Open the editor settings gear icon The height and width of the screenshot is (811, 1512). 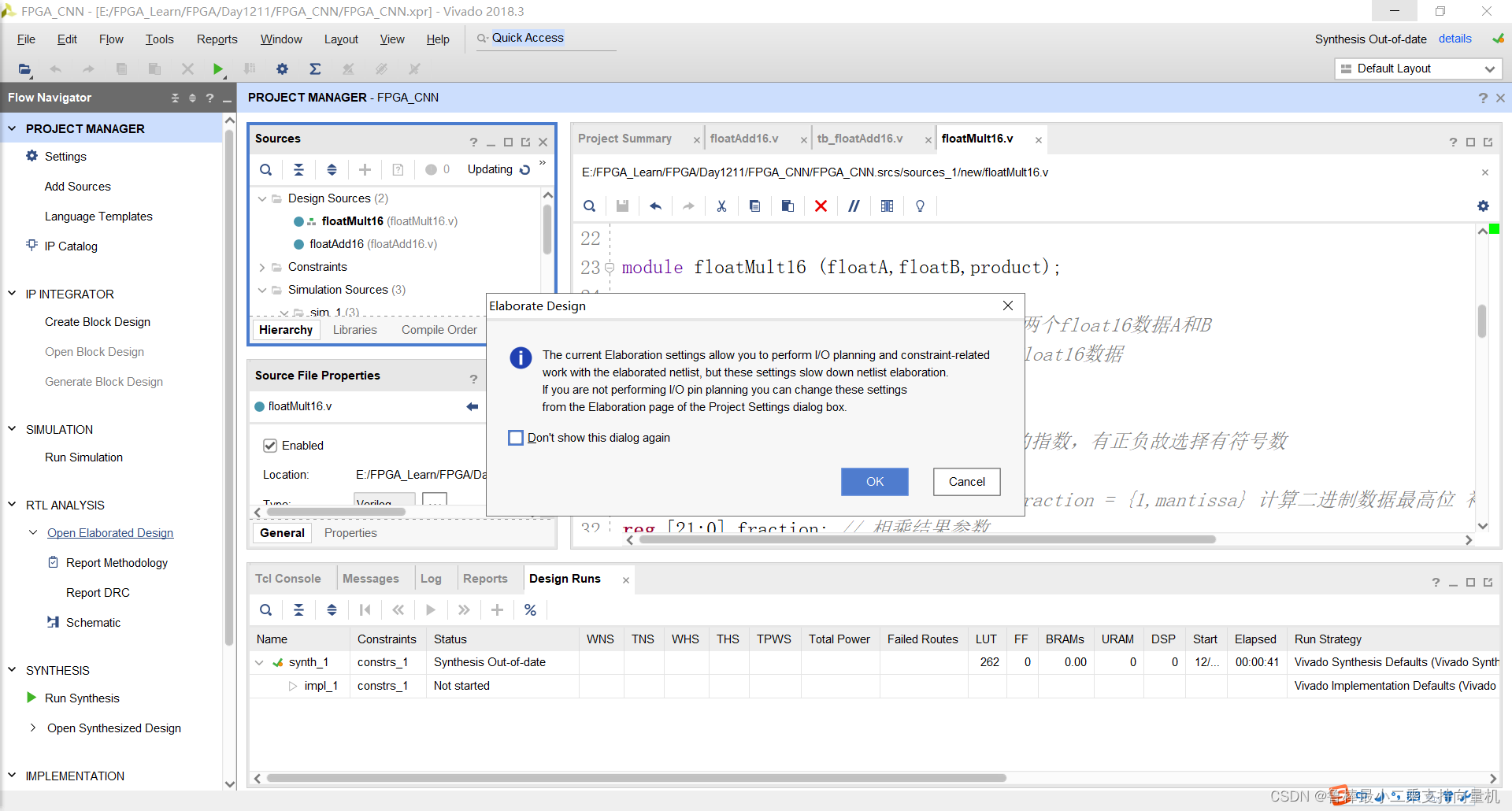[1483, 206]
